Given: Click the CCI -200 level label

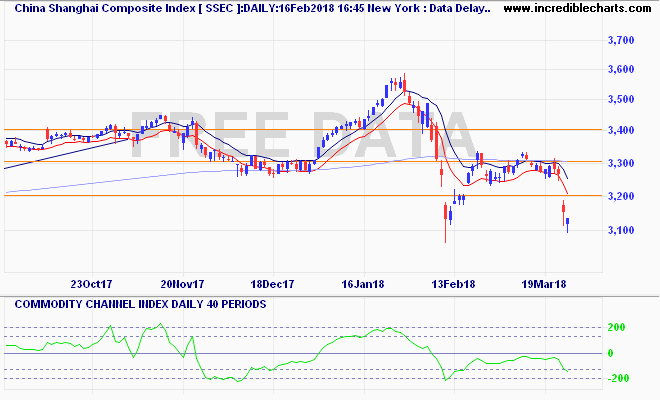Looking at the screenshot, I should pos(619,378).
